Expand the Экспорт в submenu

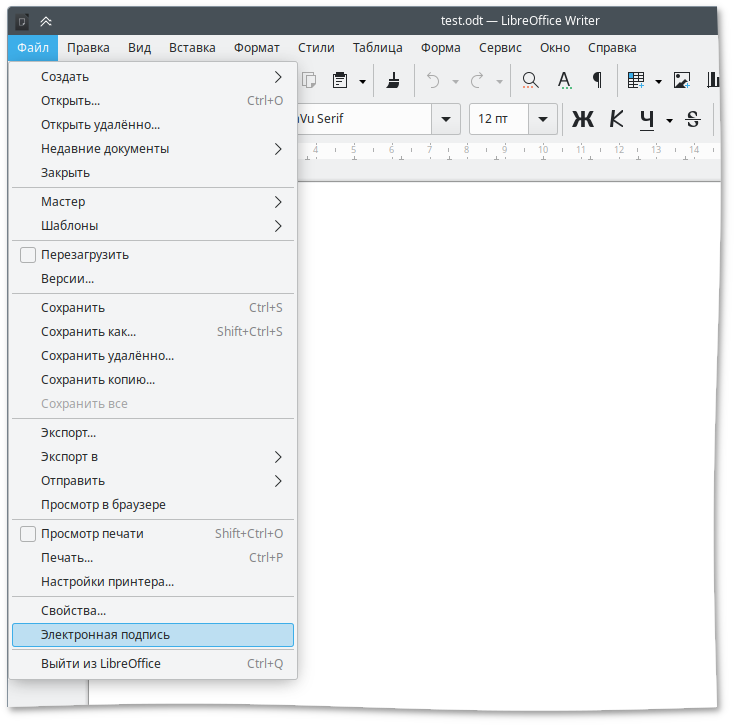(153, 457)
